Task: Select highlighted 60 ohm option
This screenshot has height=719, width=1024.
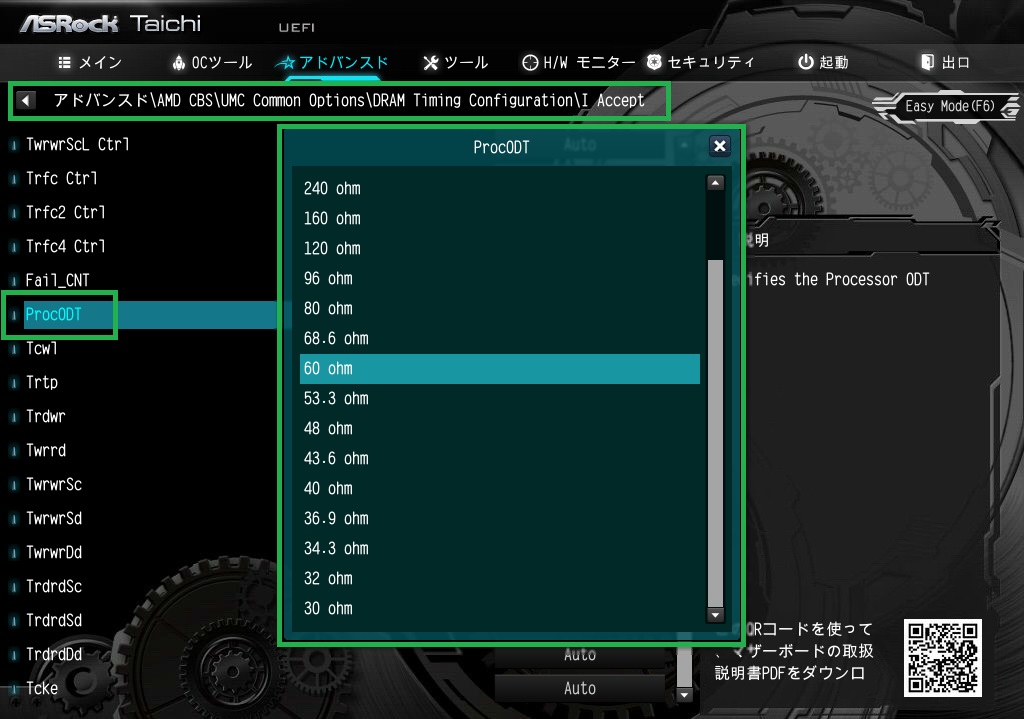Action: [x=500, y=369]
